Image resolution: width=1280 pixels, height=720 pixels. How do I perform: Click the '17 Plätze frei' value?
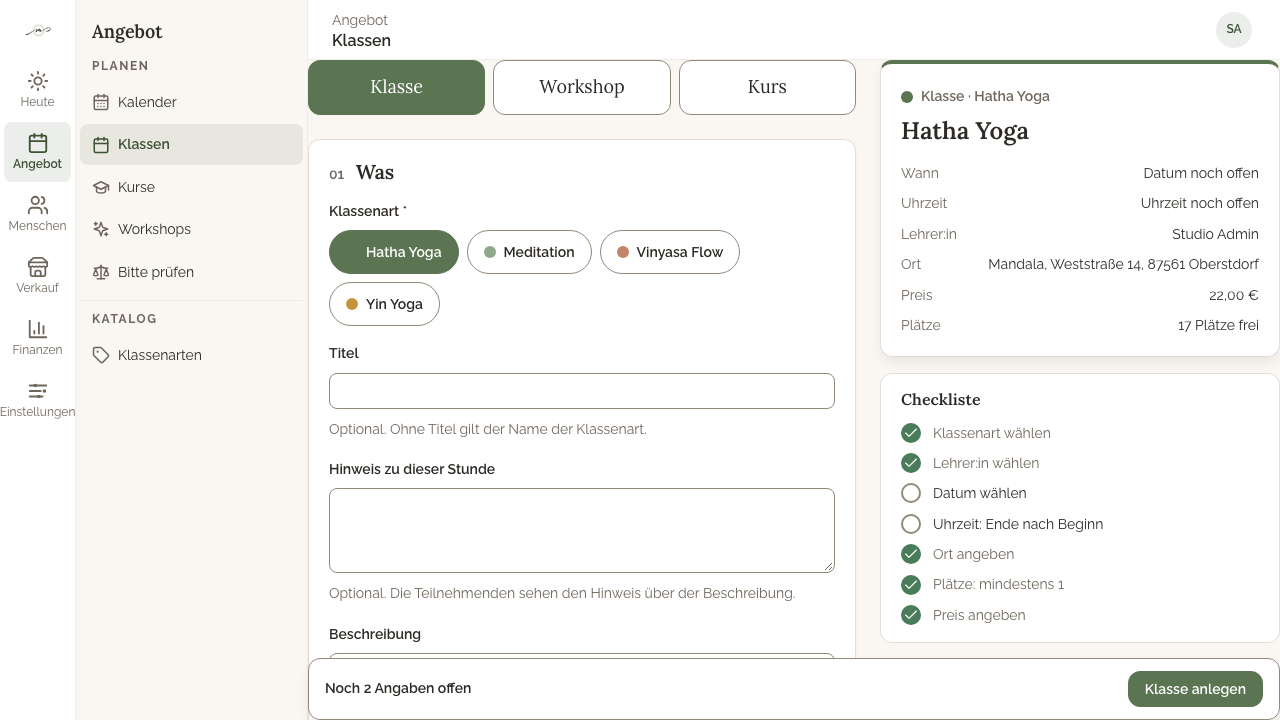click(x=1218, y=325)
